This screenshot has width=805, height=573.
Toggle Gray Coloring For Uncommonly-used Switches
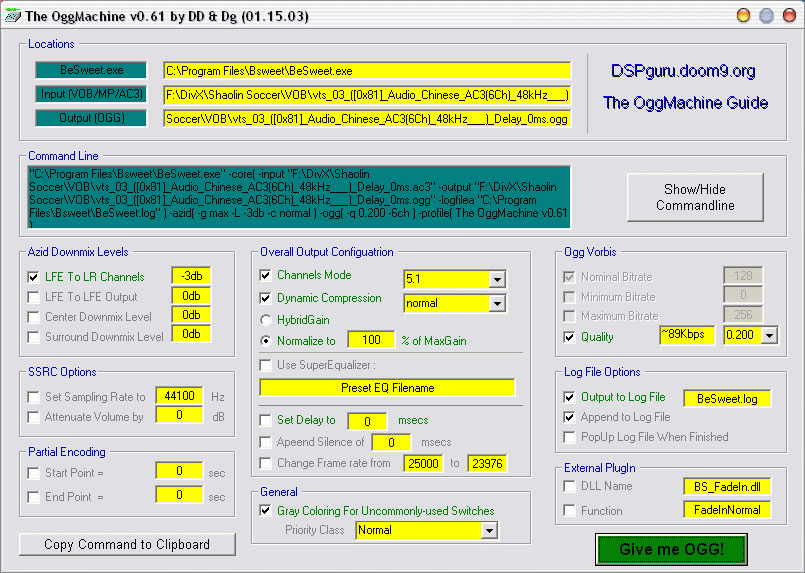(x=265, y=510)
